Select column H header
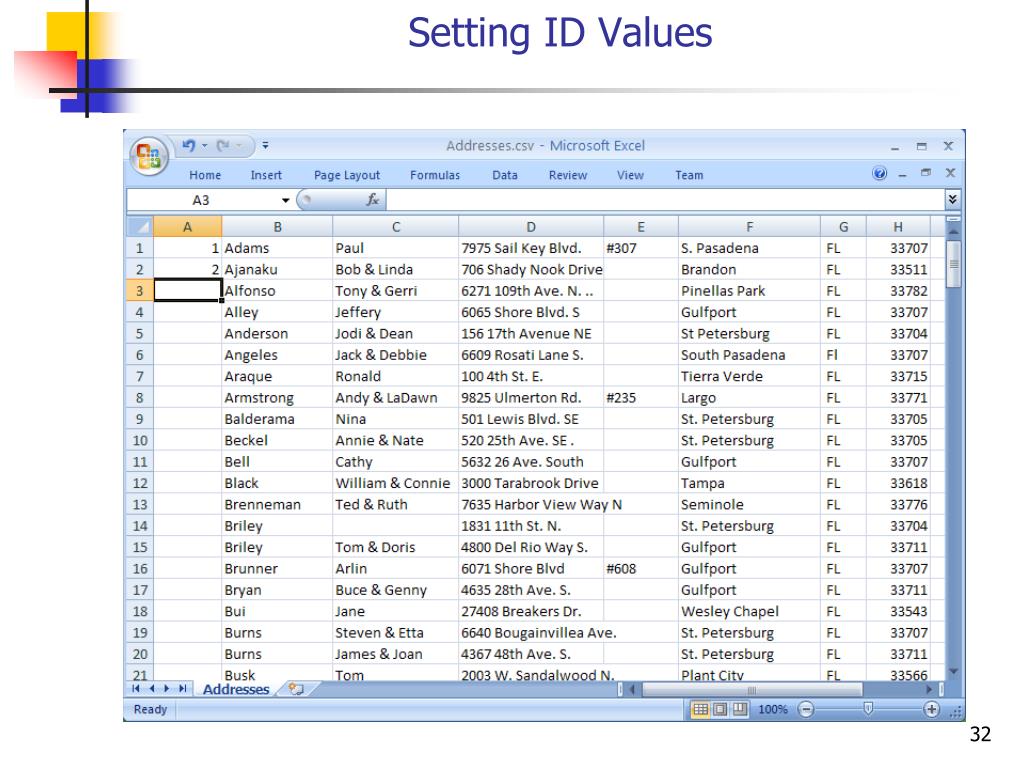Viewport: 1024px width, 768px height. pos(898,227)
